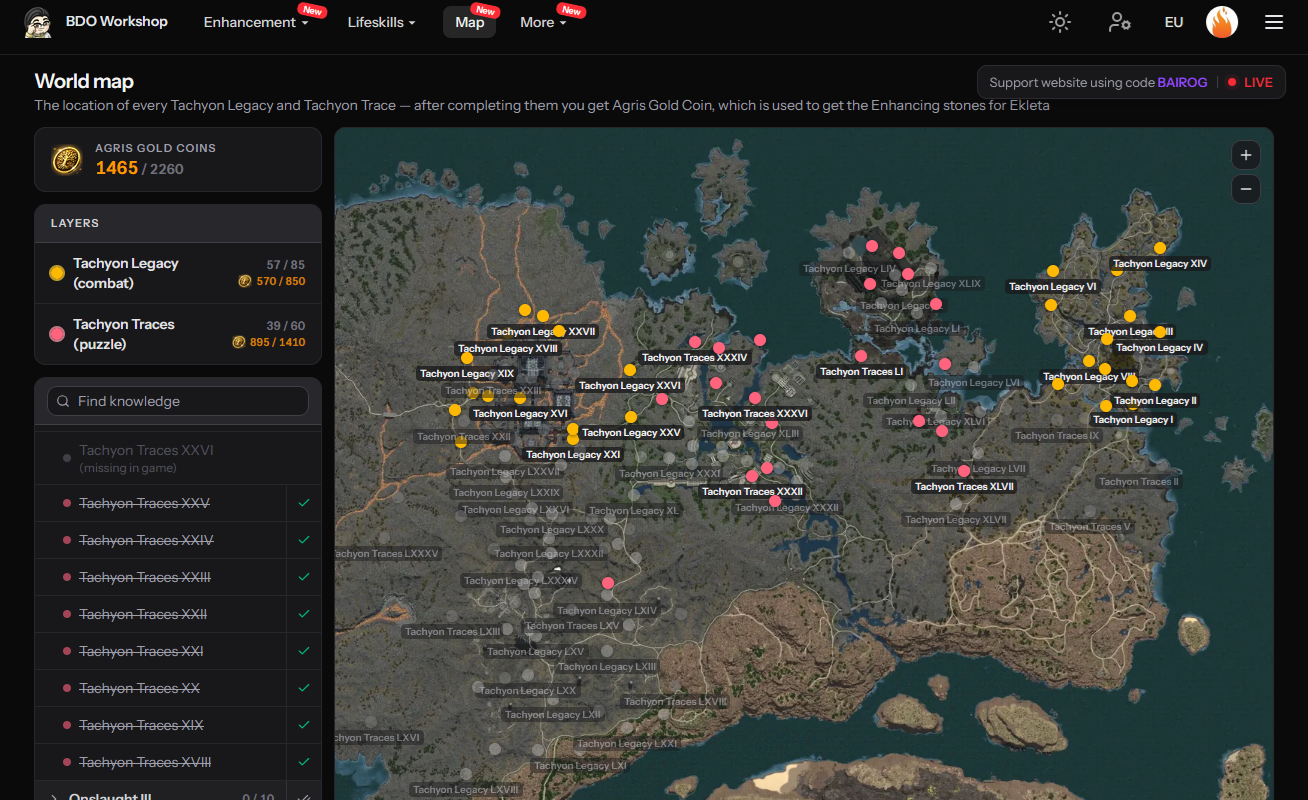Click the greyed Tachyon Legacy XLIX map label
This screenshot has width=1308, height=800.
pyautogui.click(x=931, y=284)
